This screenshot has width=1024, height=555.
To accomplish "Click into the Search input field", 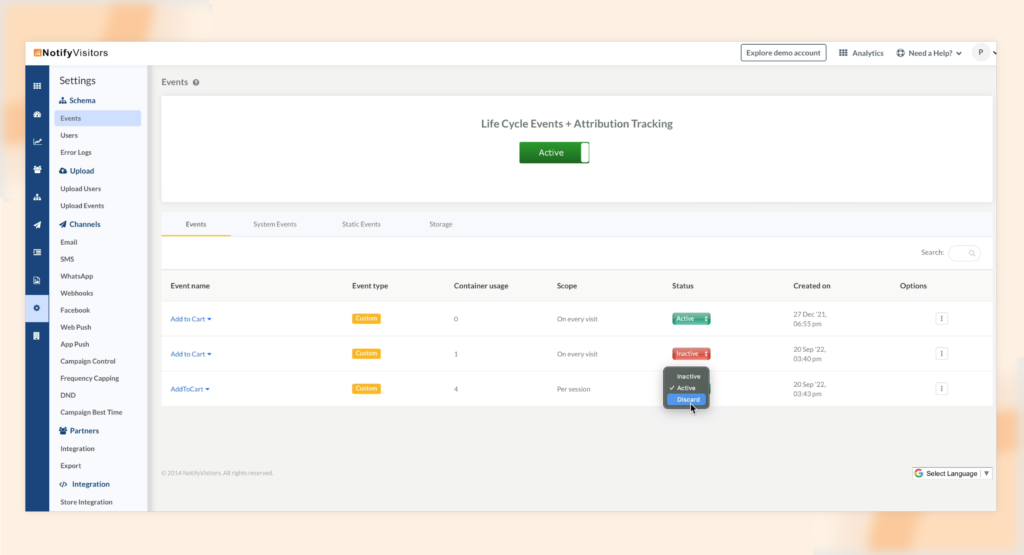I will tap(964, 253).
